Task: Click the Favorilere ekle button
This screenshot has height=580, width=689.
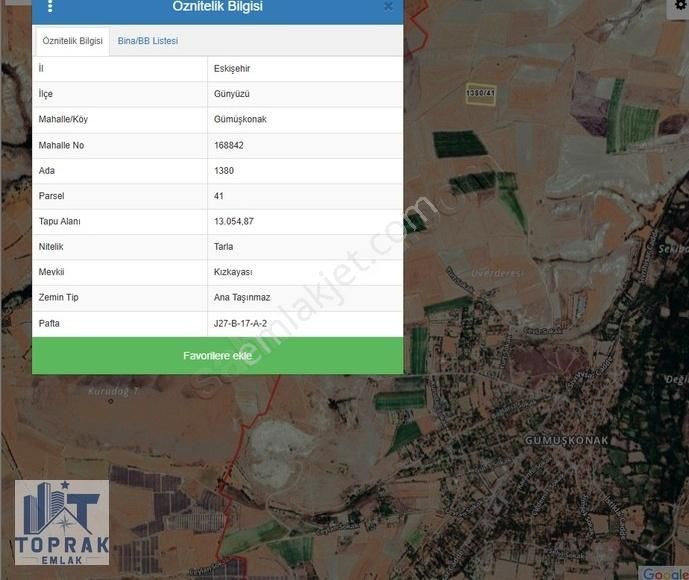Action: tap(218, 355)
